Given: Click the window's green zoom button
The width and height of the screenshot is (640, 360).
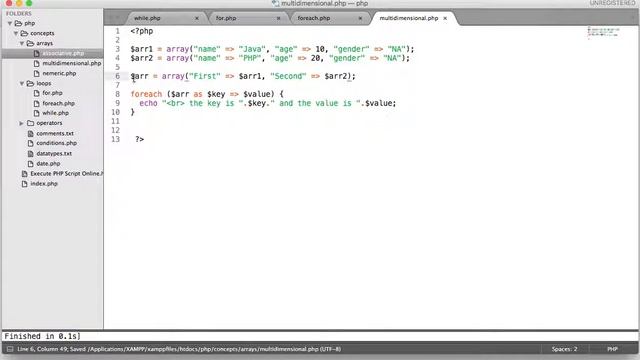Looking at the screenshot, I should point(29,3).
